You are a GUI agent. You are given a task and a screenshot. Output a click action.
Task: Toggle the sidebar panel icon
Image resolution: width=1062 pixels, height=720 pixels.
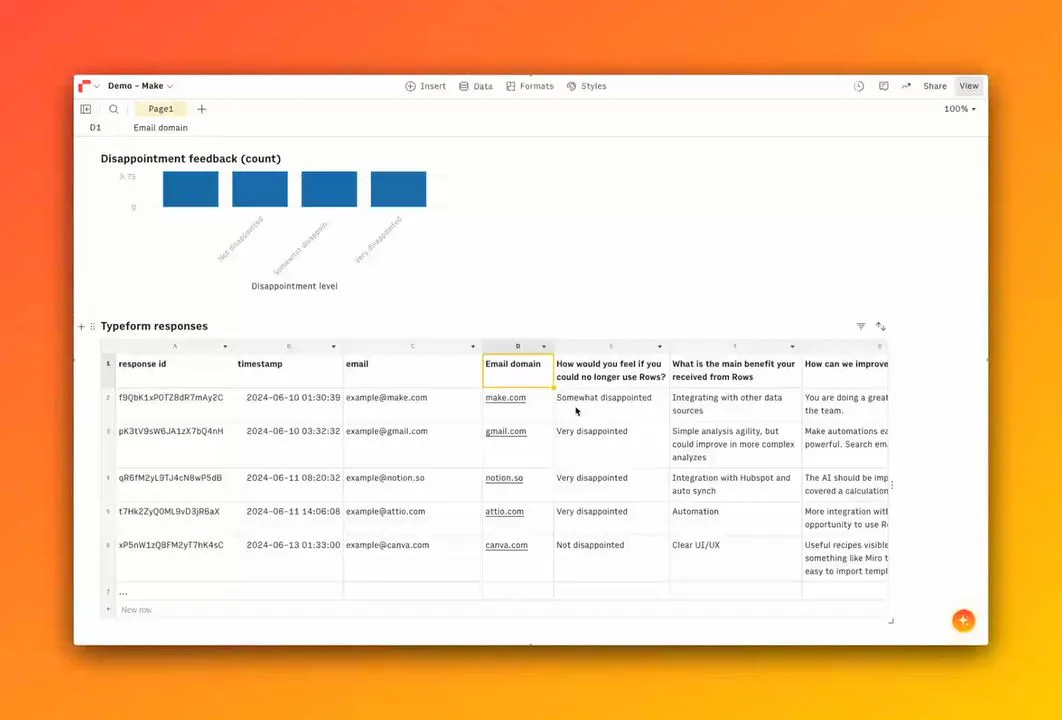pyautogui.click(x=86, y=109)
